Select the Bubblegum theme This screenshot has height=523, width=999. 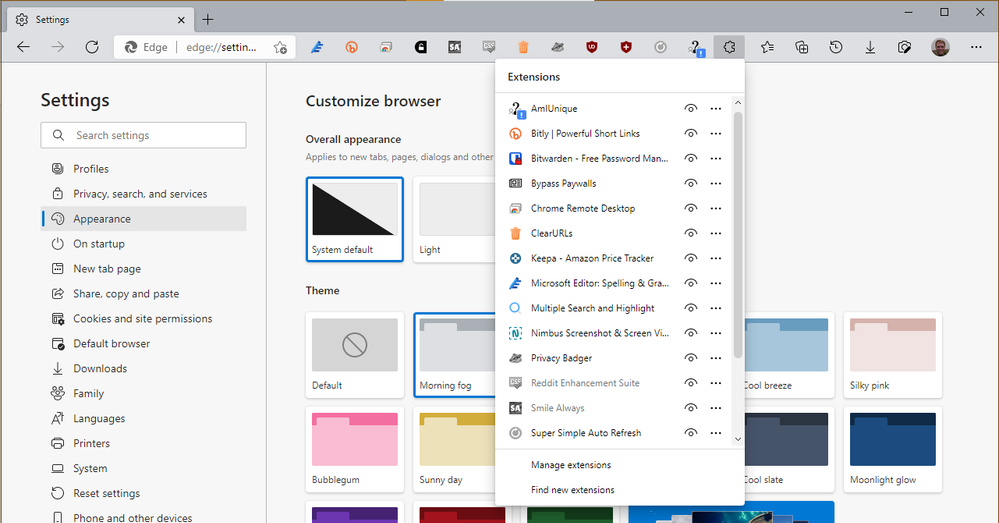[355, 449]
